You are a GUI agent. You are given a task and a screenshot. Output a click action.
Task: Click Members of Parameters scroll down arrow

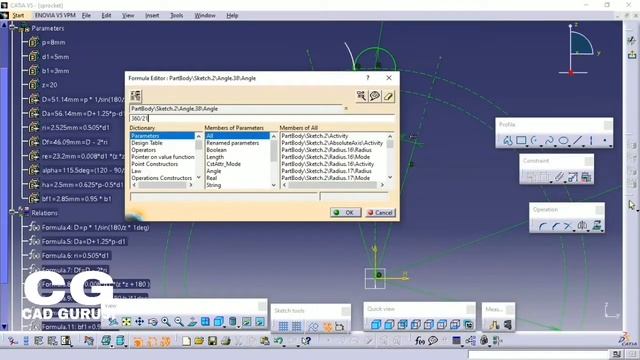pyautogui.click(x=273, y=185)
